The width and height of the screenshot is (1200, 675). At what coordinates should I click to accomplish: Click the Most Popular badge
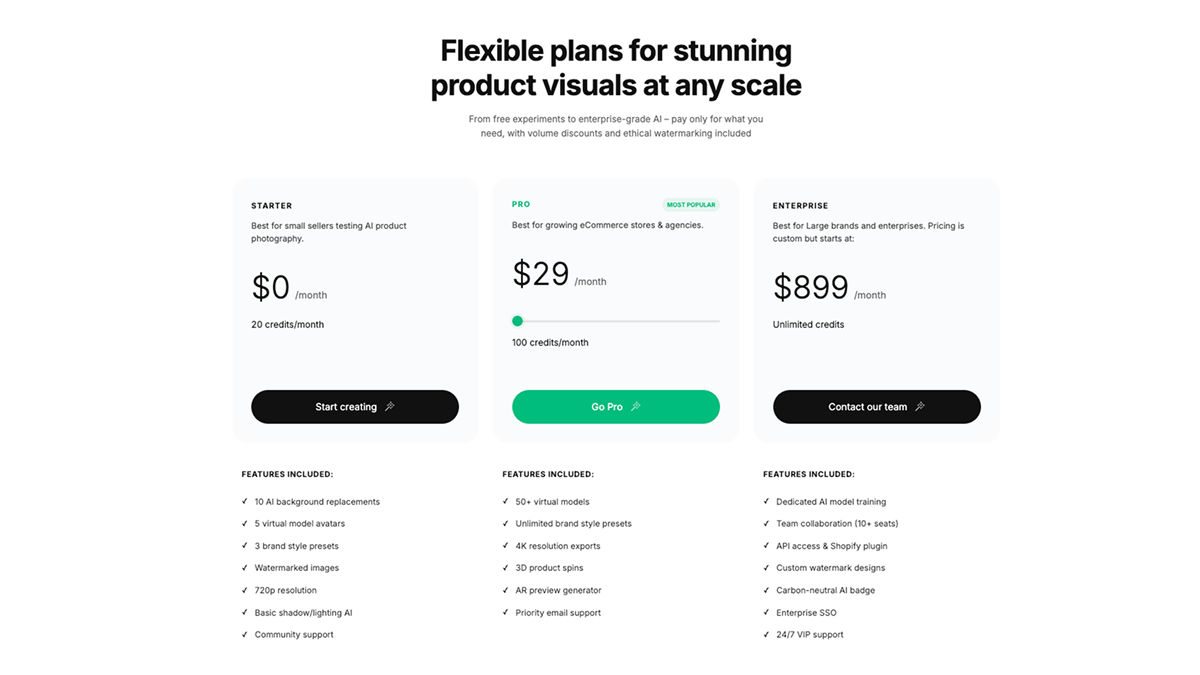691,205
